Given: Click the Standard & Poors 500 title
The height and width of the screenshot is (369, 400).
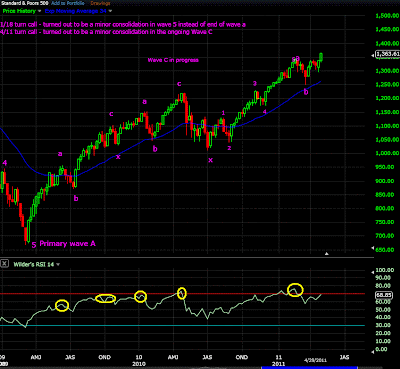Looking at the screenshot, I should [x=24, y=3].
